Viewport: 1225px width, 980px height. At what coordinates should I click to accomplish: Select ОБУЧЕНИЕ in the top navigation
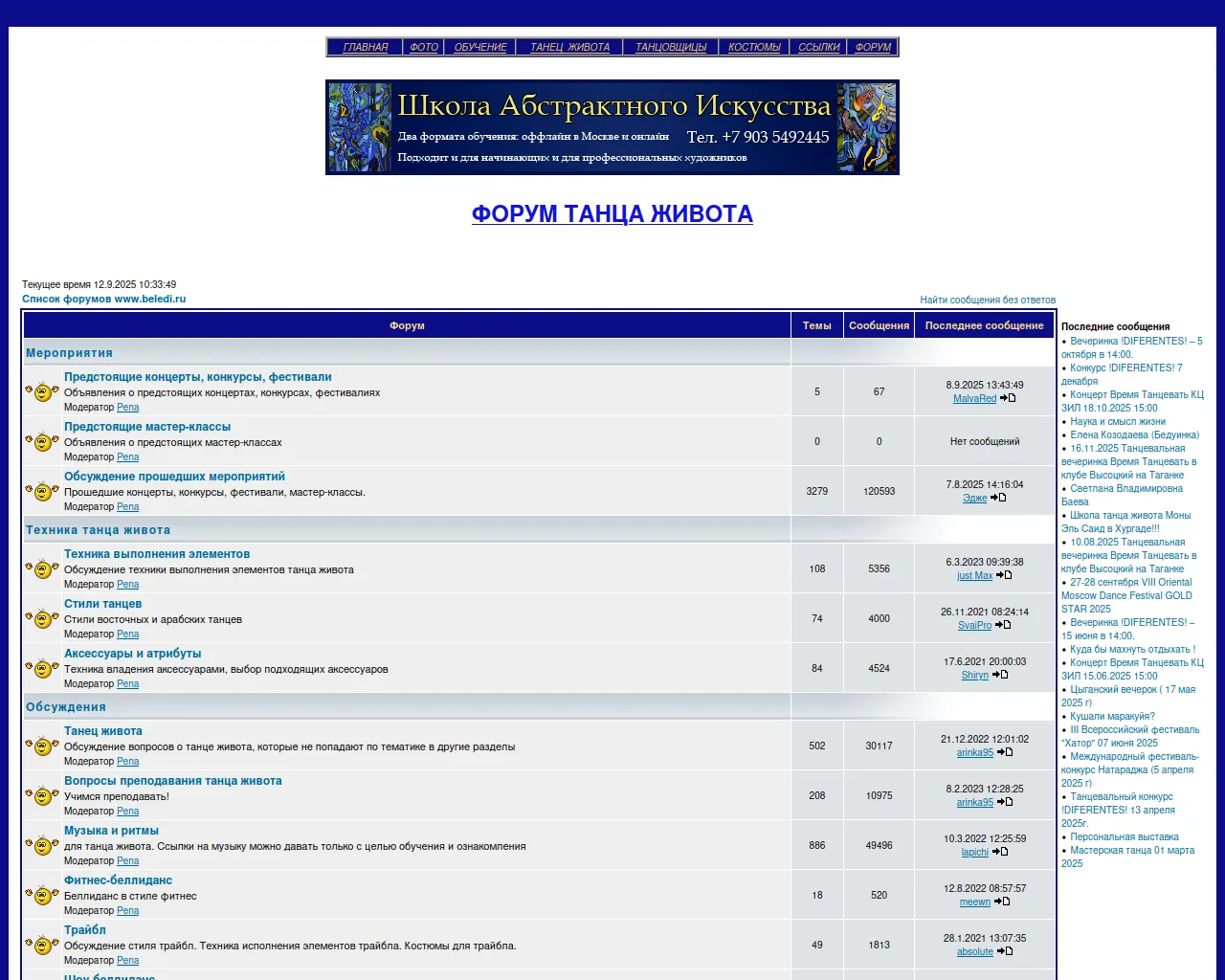[x=480, y=47]
